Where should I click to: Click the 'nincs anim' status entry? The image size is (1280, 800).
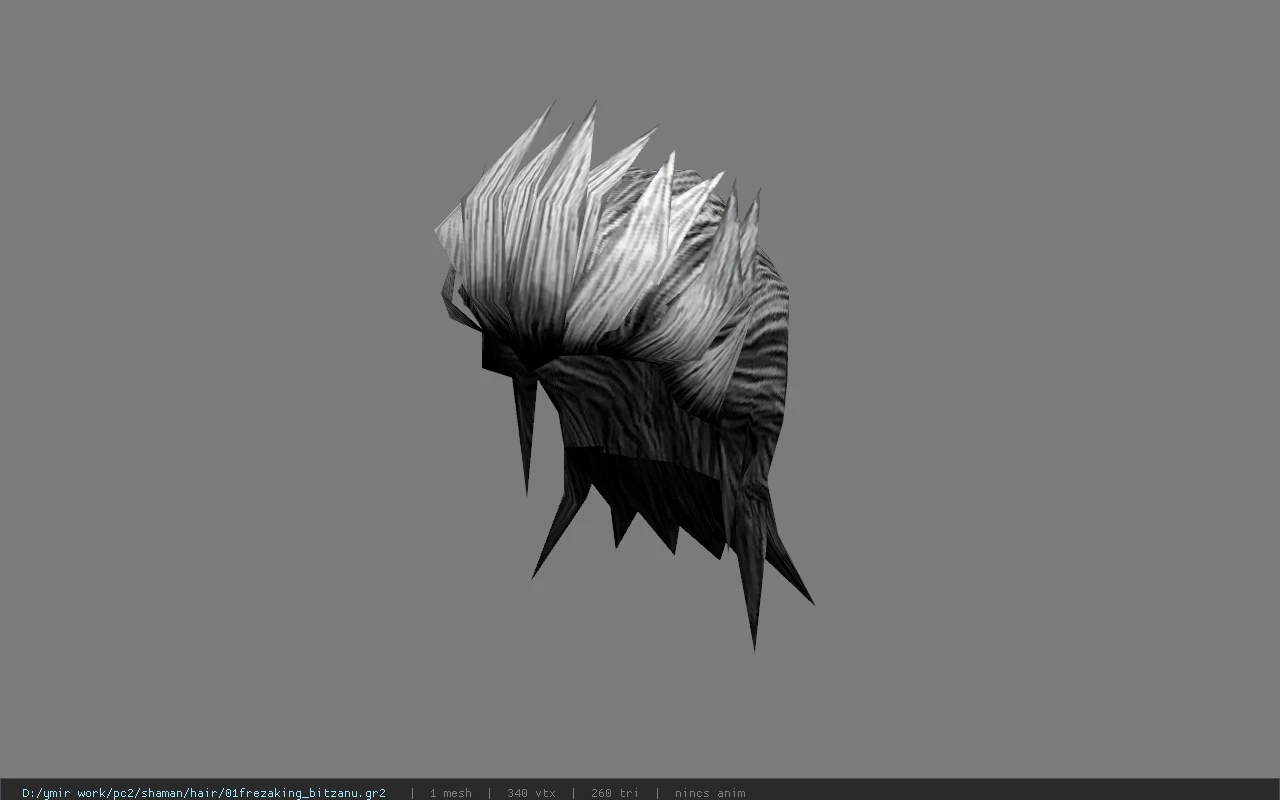point(710,793)
